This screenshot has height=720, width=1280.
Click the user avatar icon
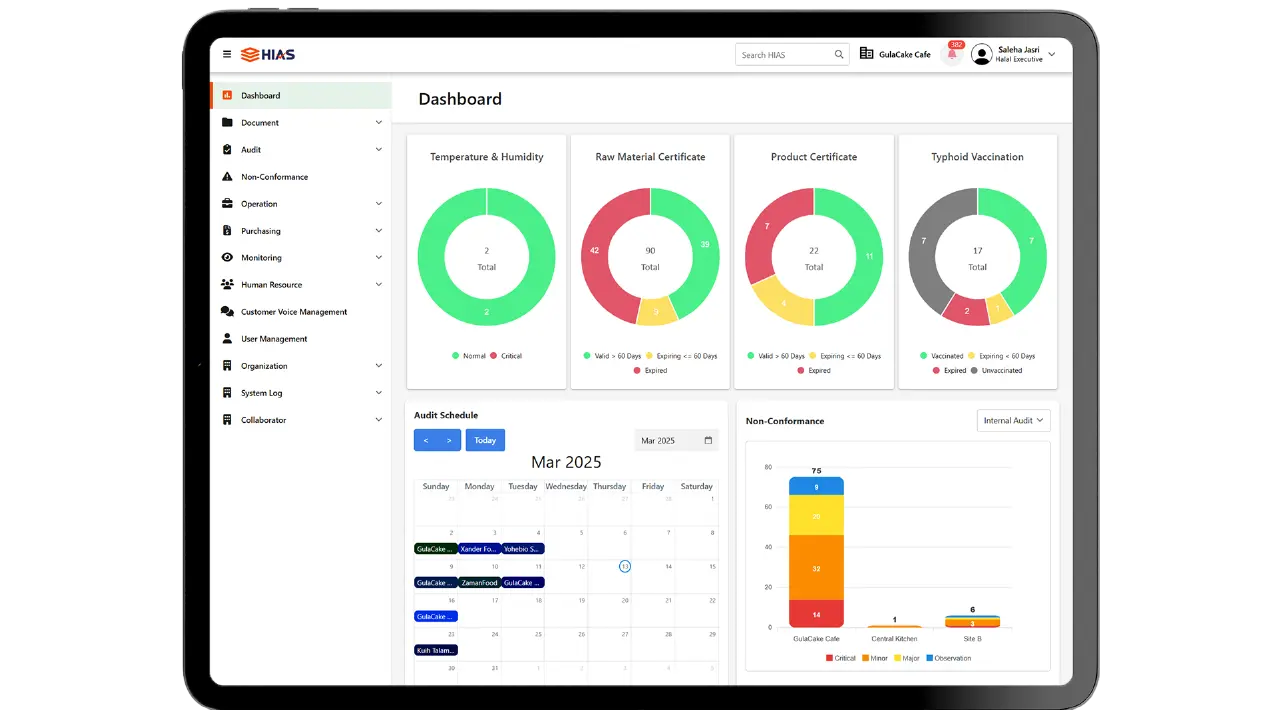coord(981,55)
